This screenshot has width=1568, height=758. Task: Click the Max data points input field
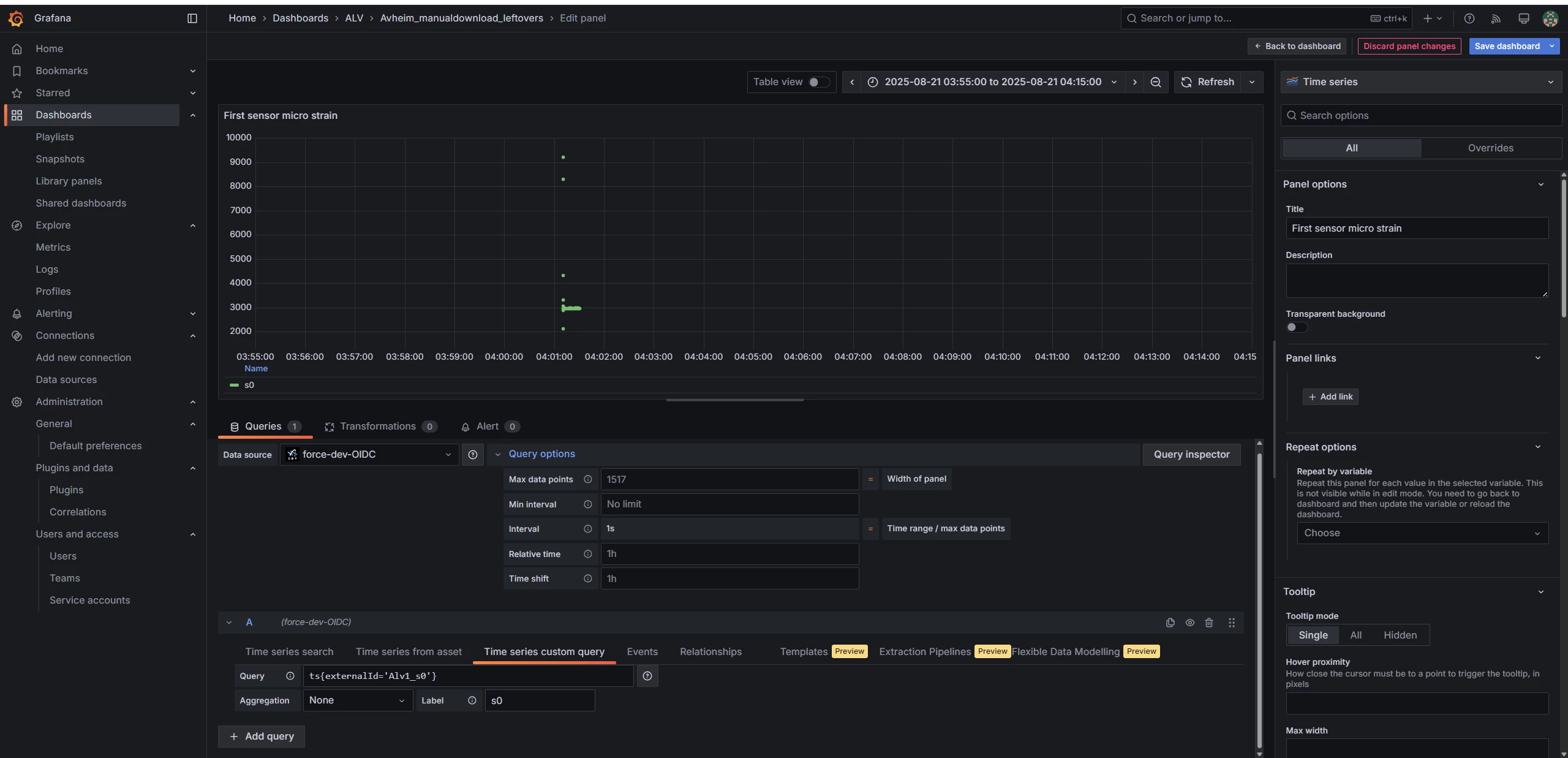[729, 479]
